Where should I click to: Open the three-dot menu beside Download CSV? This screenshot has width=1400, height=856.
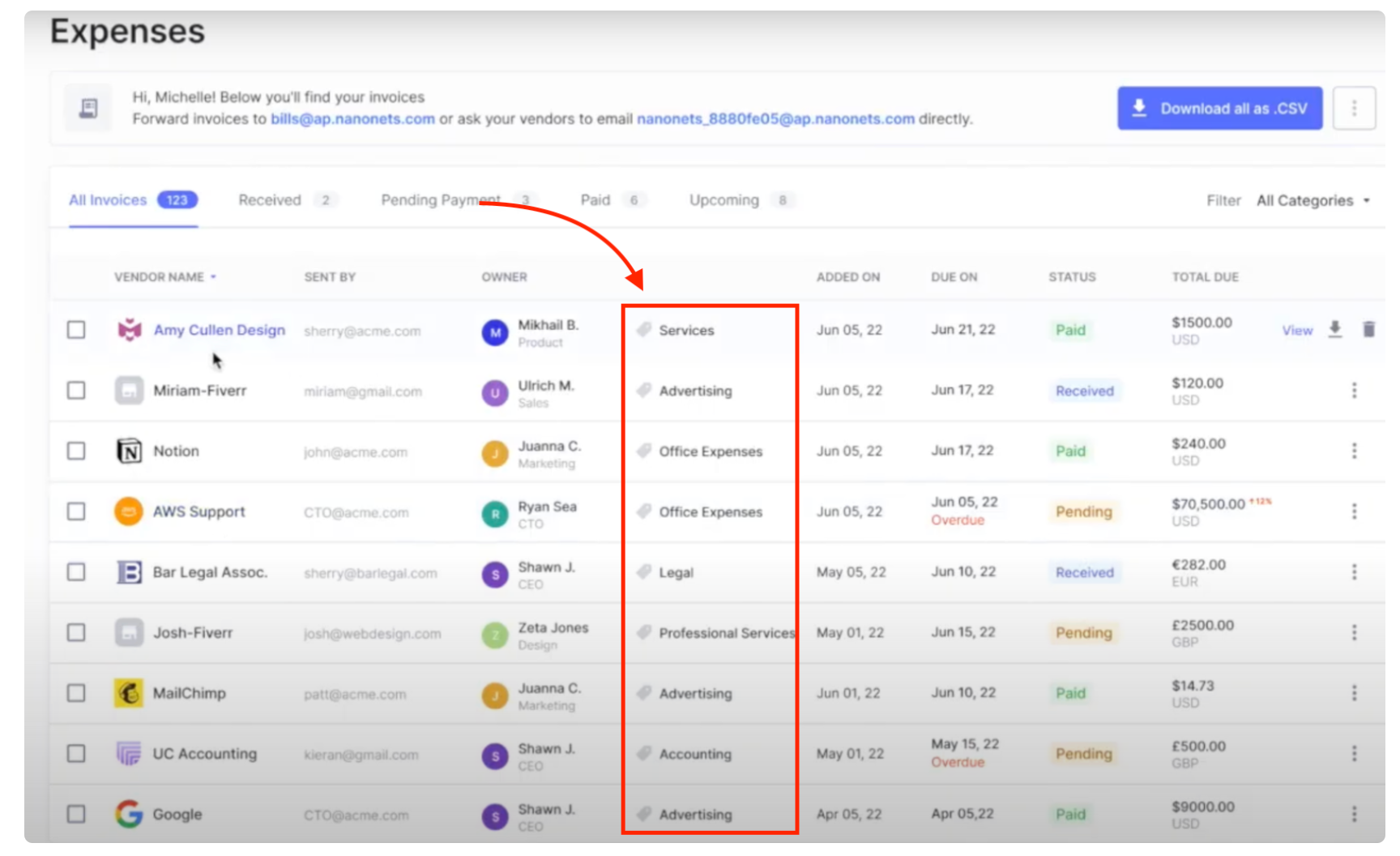1354,108
